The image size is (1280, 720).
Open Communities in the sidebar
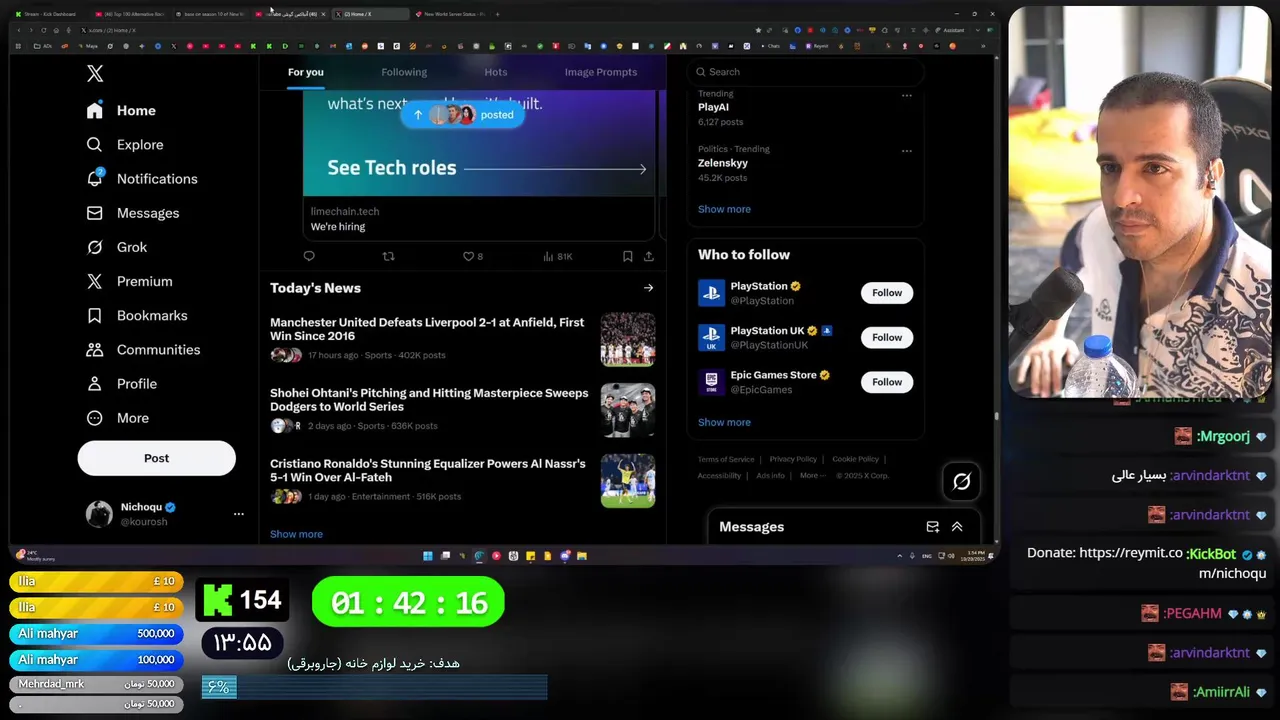click(143, 350)
